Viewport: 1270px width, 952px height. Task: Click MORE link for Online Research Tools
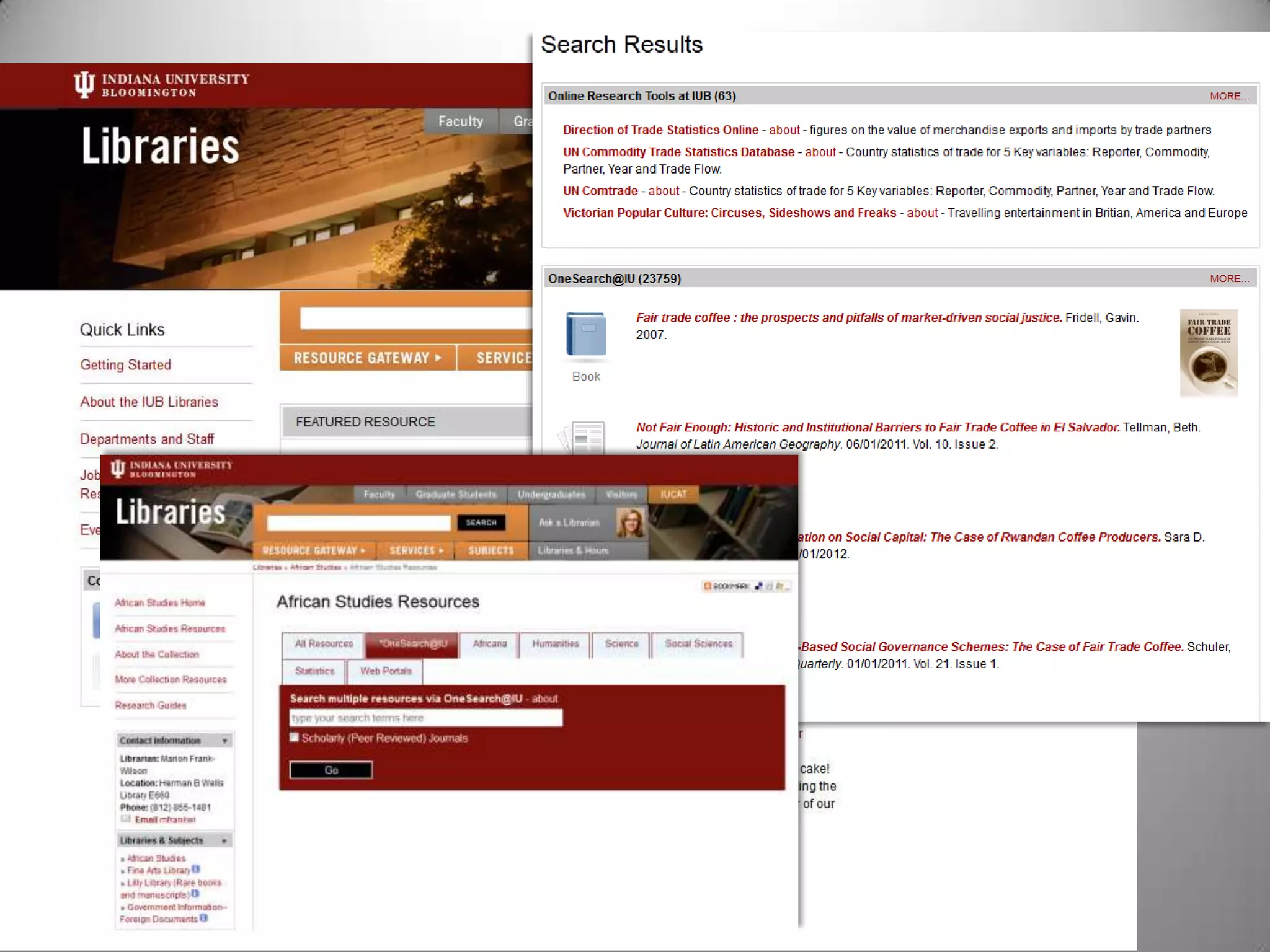coord(1228,96)
